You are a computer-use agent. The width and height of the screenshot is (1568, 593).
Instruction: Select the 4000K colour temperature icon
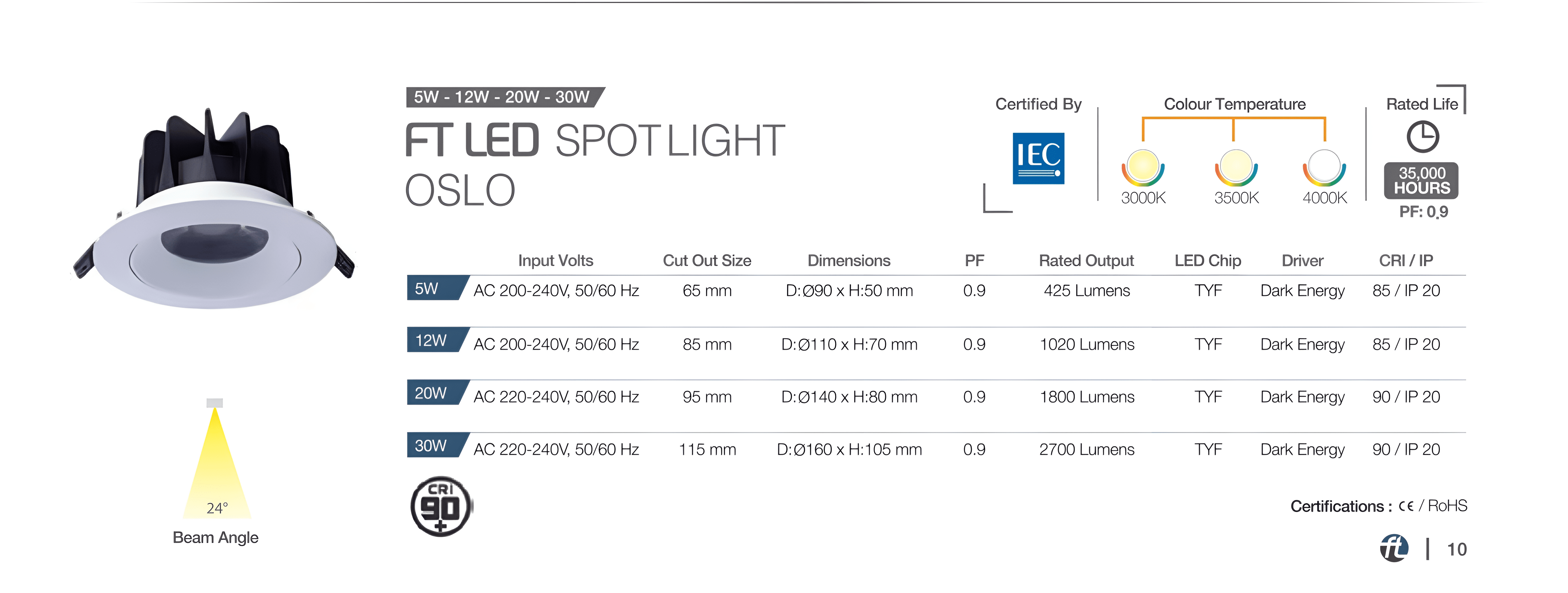pos(1324,167)
